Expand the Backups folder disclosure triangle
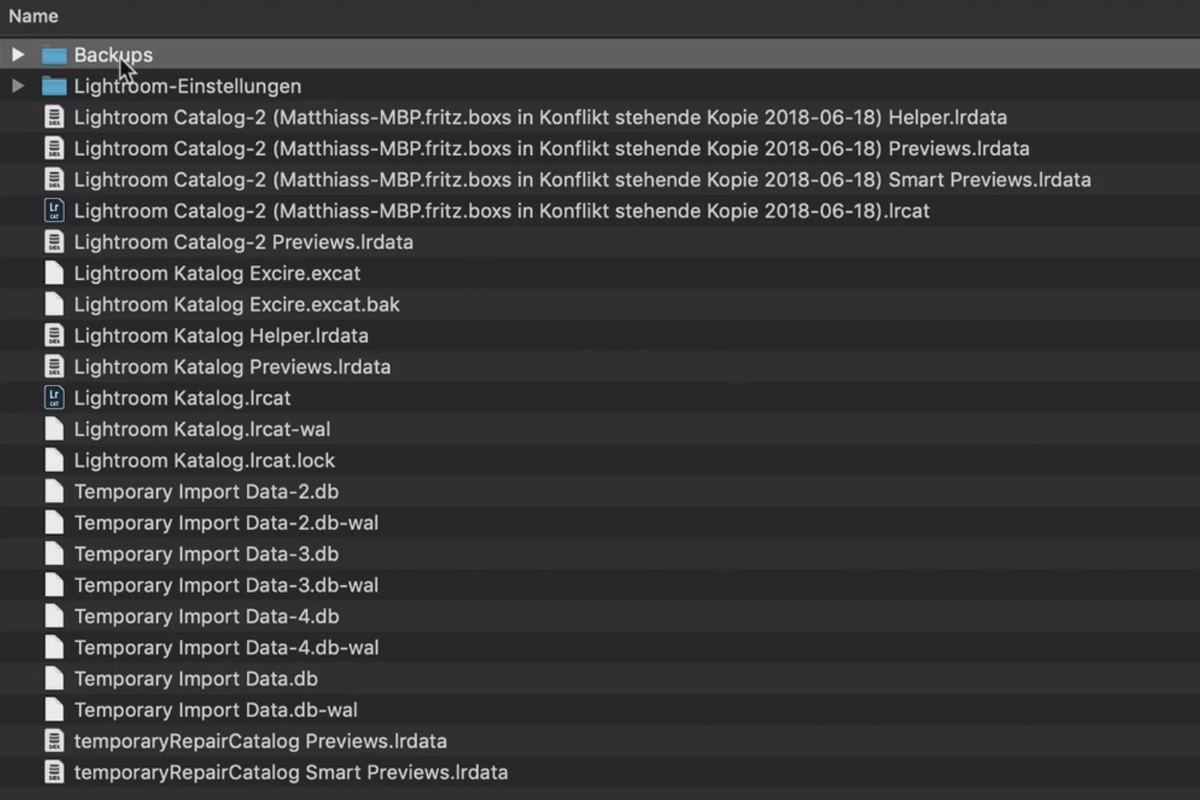 coord(17,55)
